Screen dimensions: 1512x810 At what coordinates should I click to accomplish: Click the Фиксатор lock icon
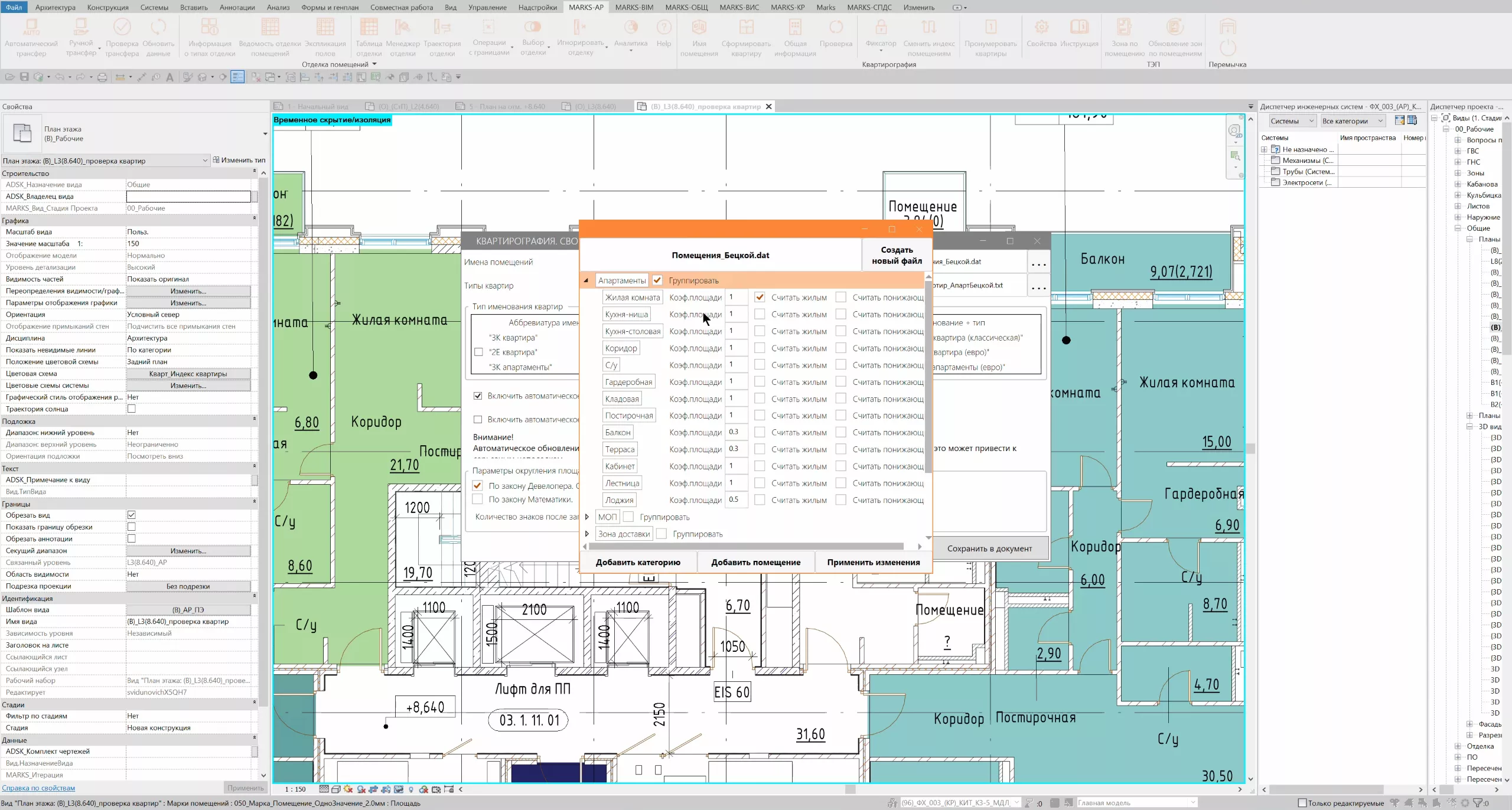coord(881,28)
